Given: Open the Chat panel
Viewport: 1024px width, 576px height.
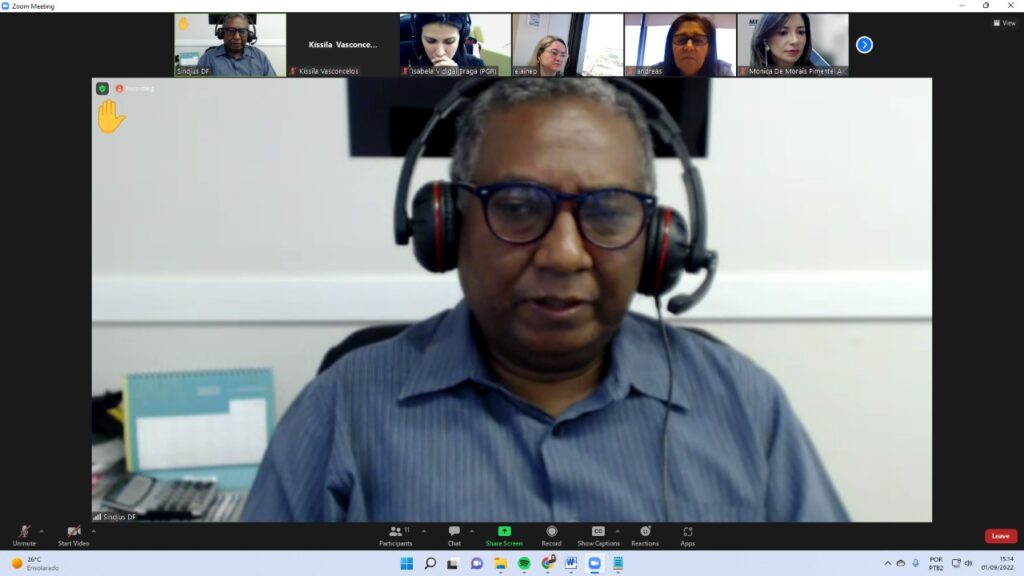Looking at the screenshot, I should tap(454, 534).
